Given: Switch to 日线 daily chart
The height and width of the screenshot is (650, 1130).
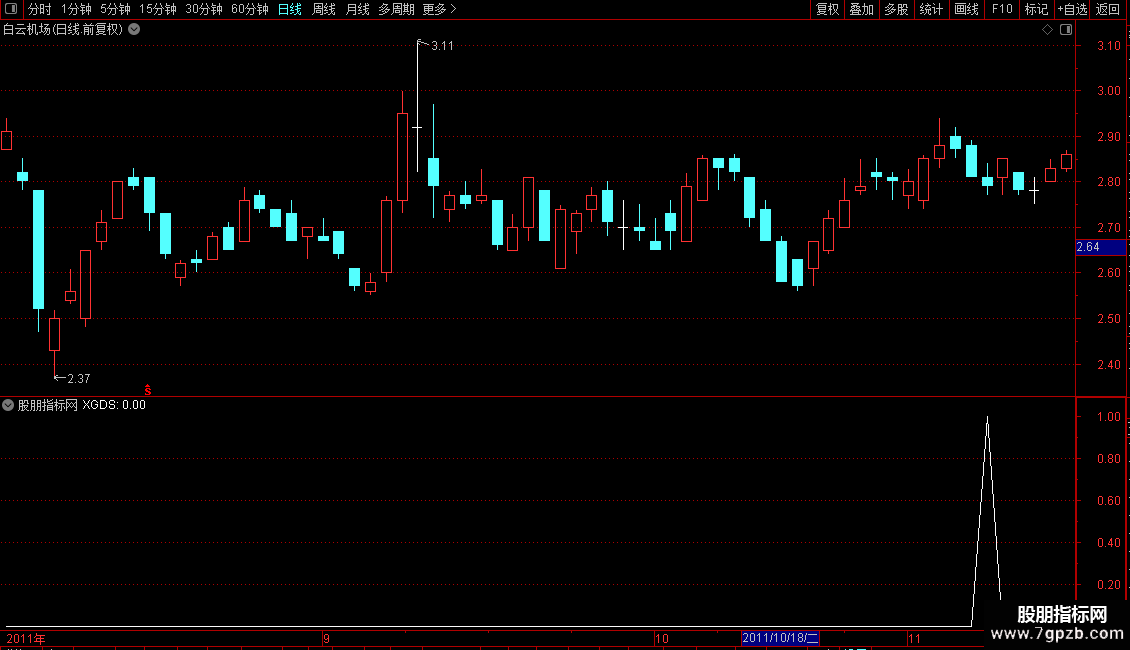Looking at the screenshot, I should [290, 9].
